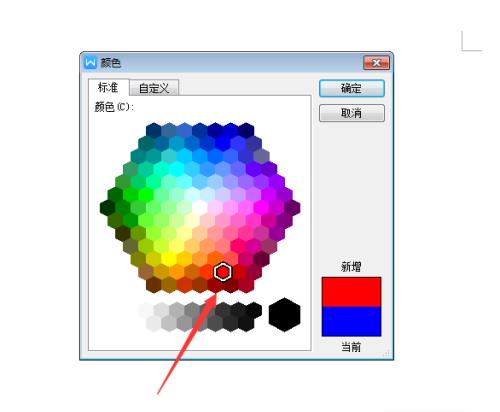Select the bright green hexagon swatch
Viewport: 500px width, 412px height.
pos(146,195)
